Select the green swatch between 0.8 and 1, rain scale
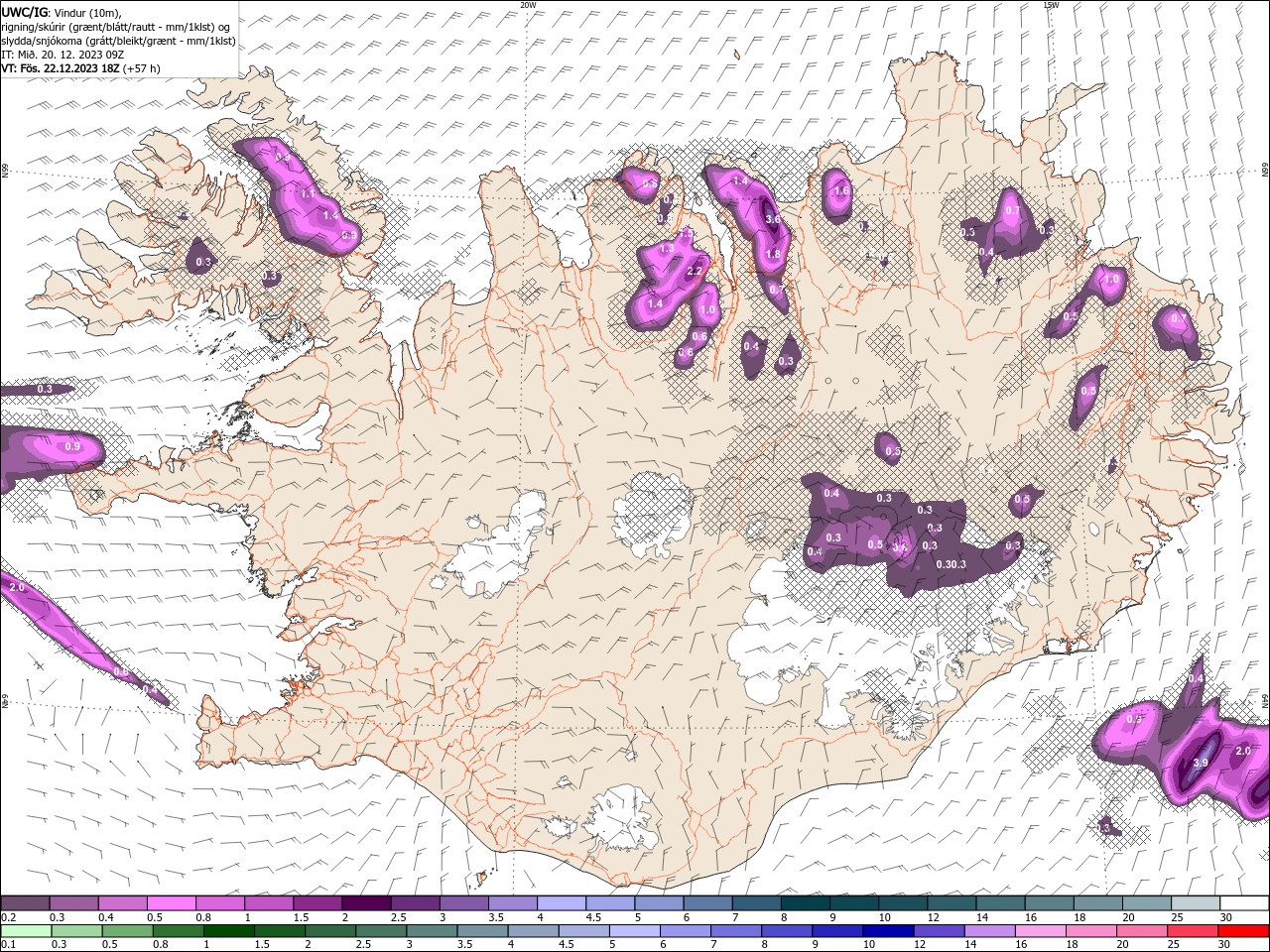 pos(178,930)
